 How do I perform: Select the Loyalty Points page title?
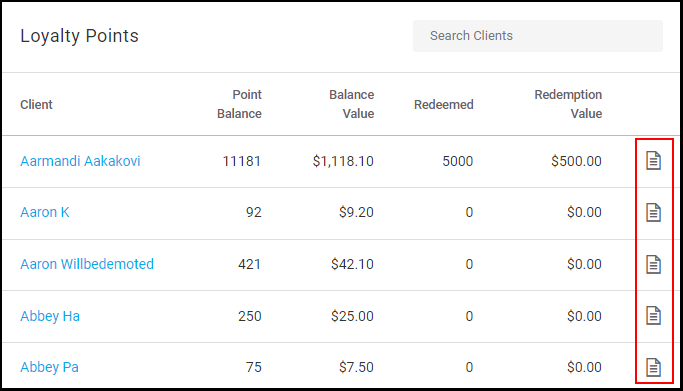(x=79, y=36)
